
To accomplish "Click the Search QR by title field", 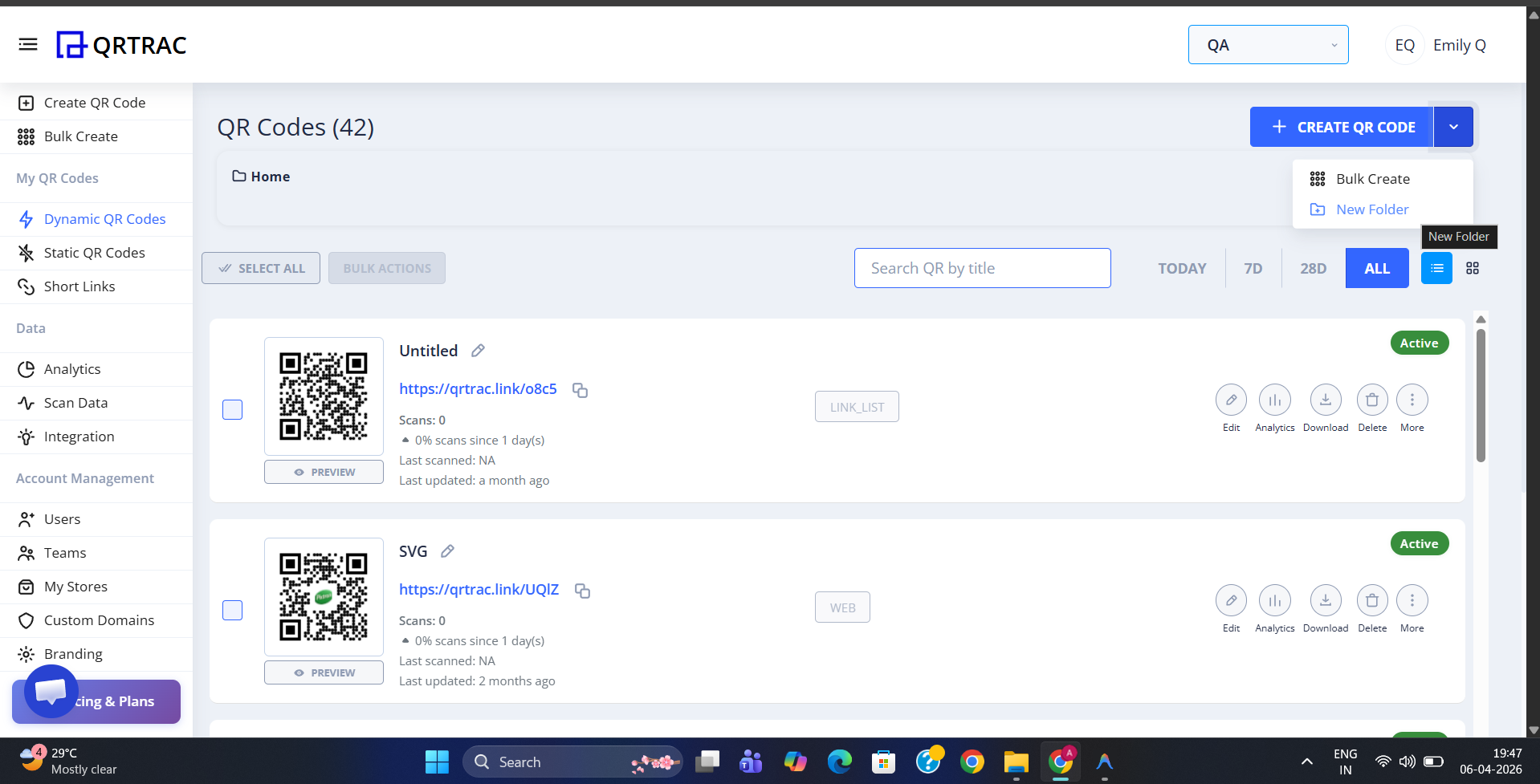I will 981,267.
